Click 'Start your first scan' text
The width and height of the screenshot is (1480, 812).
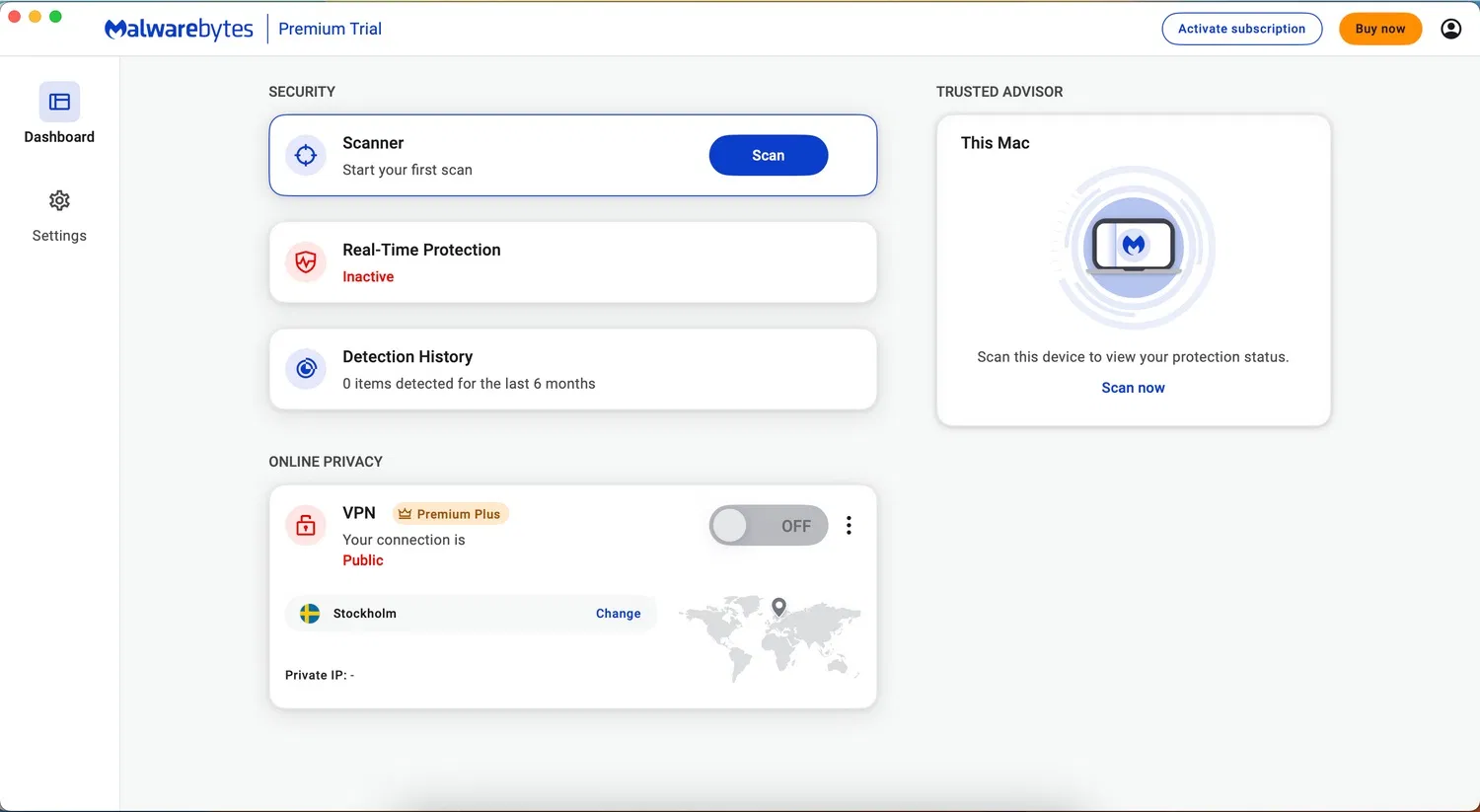point(407,170)
